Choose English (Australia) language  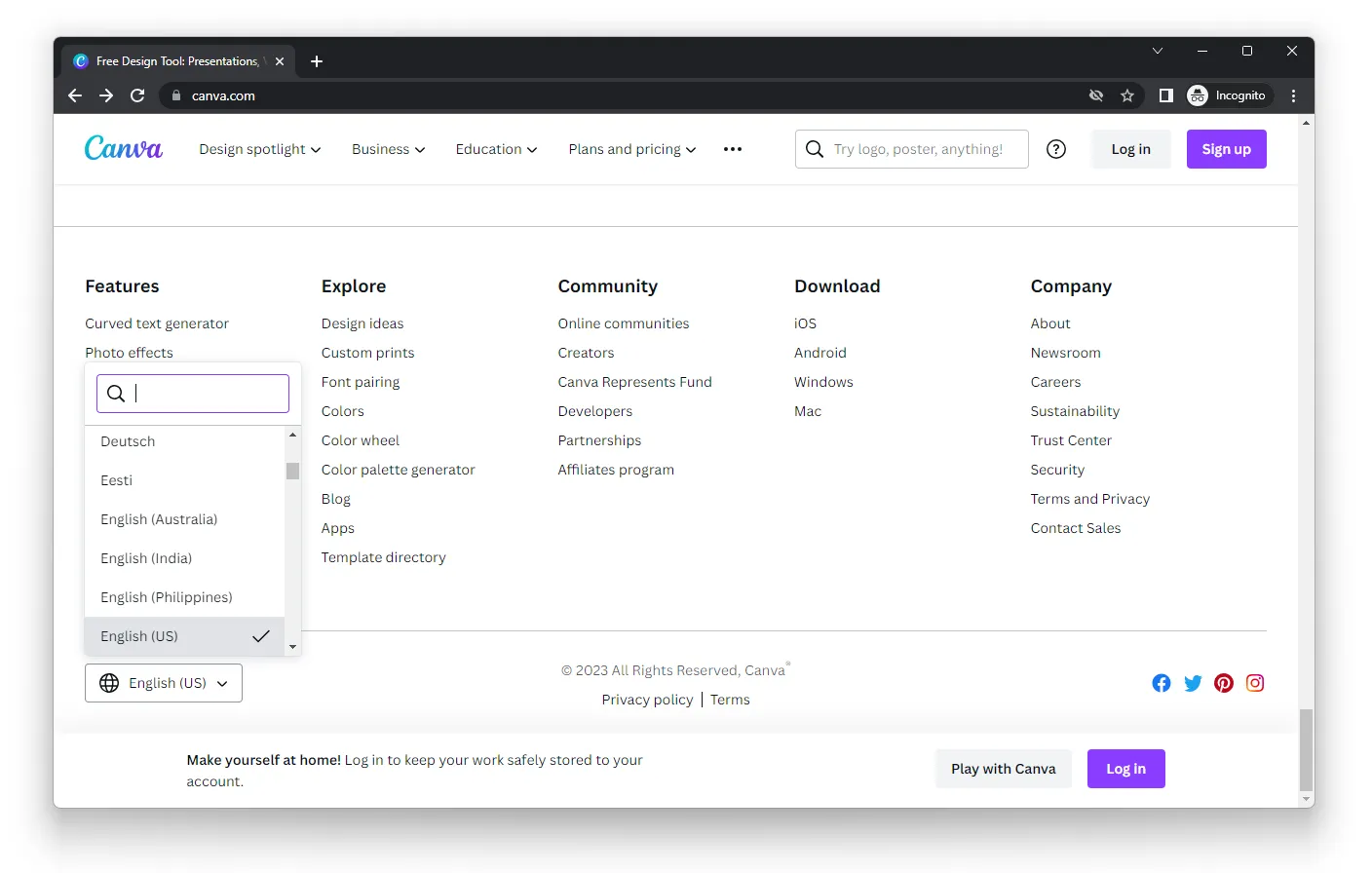[184, 519]
